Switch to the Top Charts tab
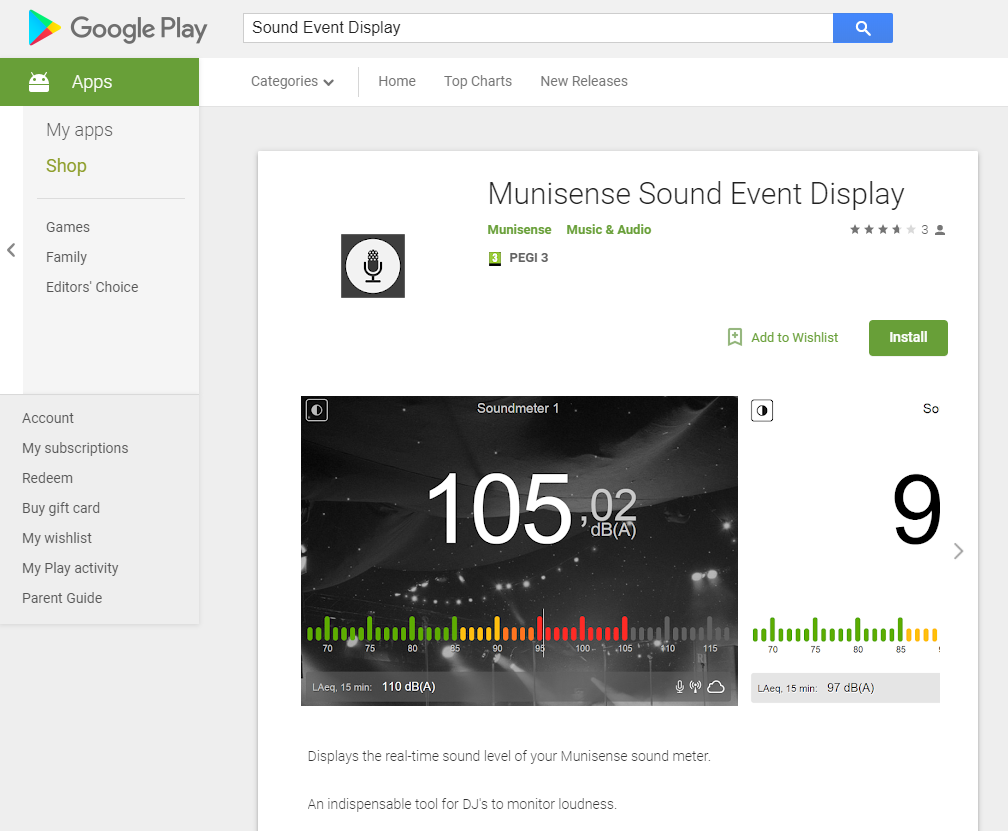The image size is (1008, 831). point(477,81)
